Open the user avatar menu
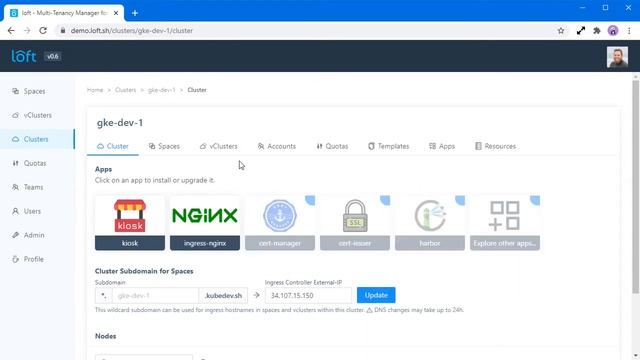This screenshot has width=640, height=360. [x=617, y=56]
